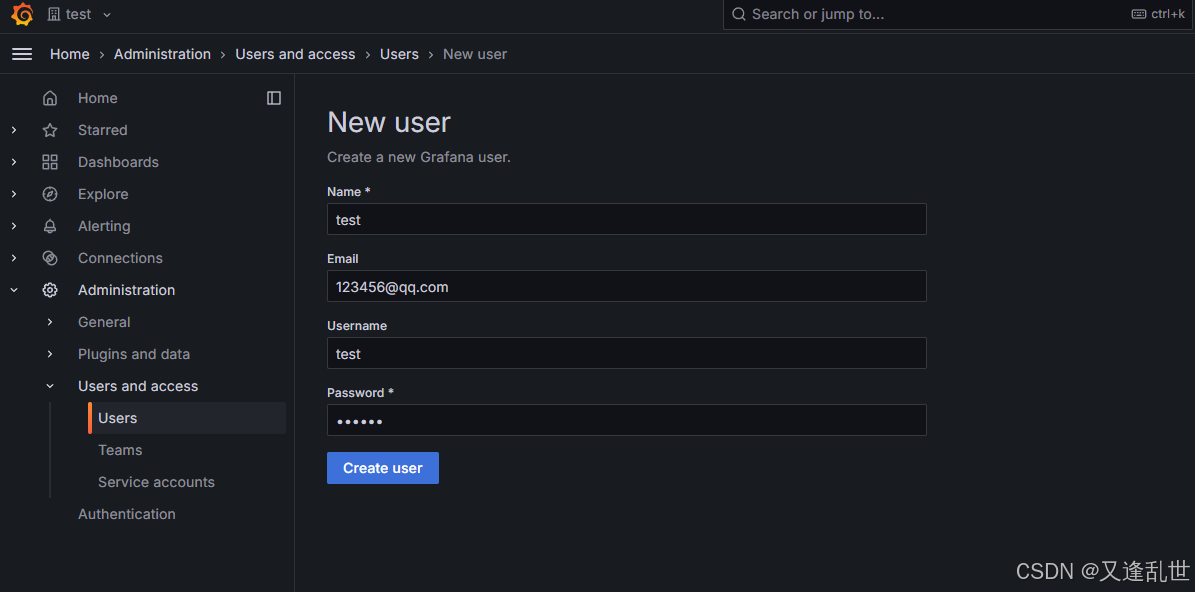The image size is (1195, 592).
Task: Open Users and access breadcrumb link
Action: tap(295, 54)
